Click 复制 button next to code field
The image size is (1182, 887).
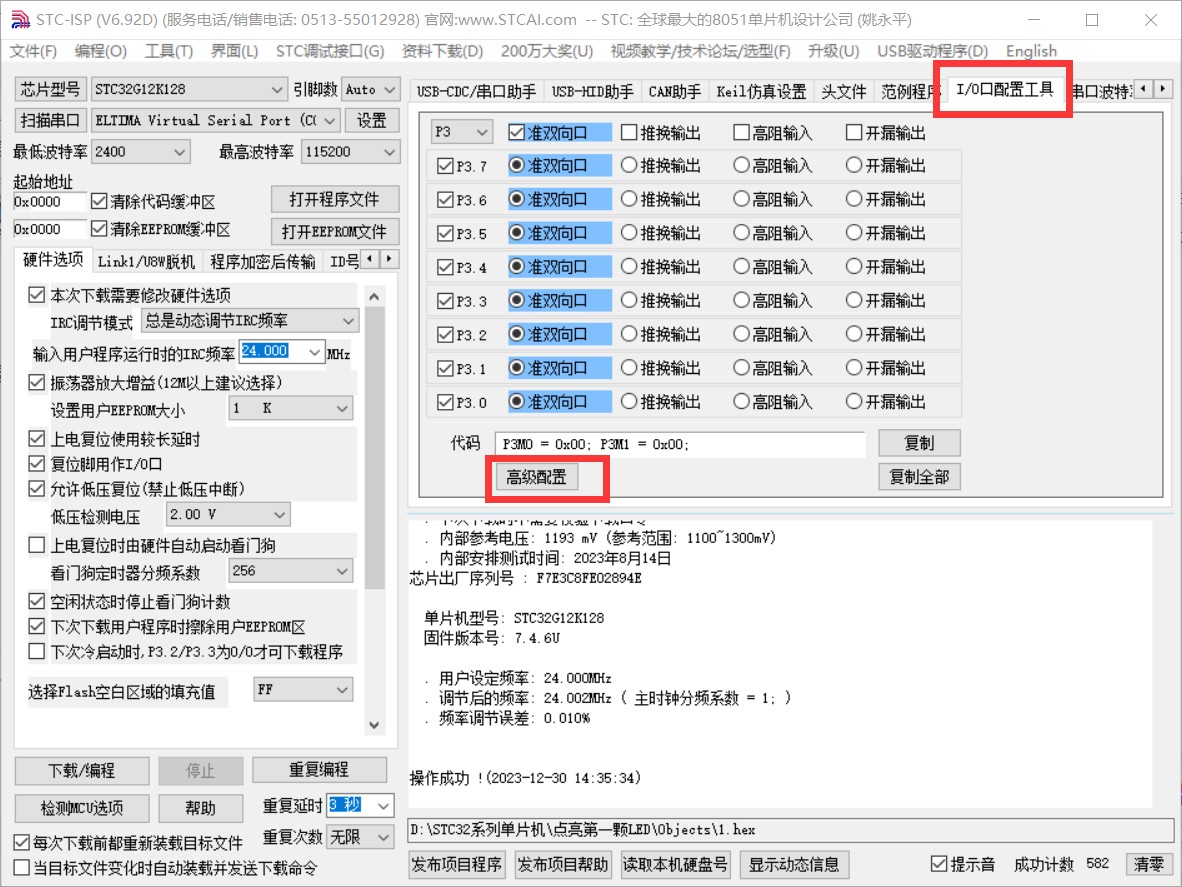point(919,443)
